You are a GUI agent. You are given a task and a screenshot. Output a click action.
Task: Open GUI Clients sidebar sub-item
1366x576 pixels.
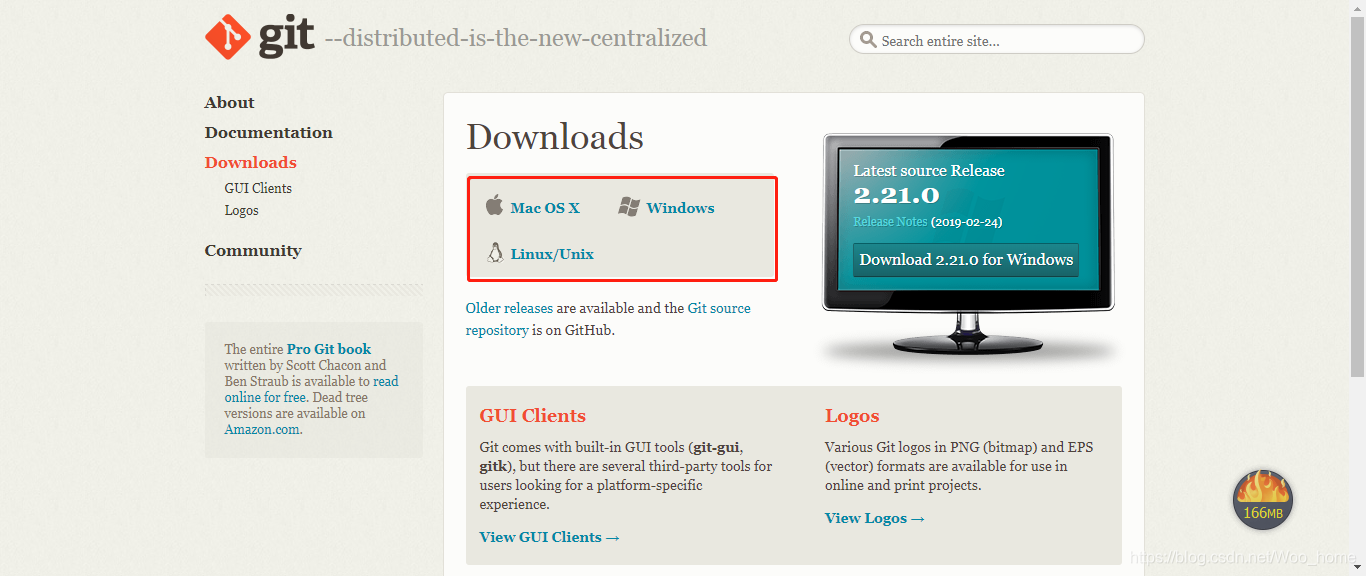(258, 188)
